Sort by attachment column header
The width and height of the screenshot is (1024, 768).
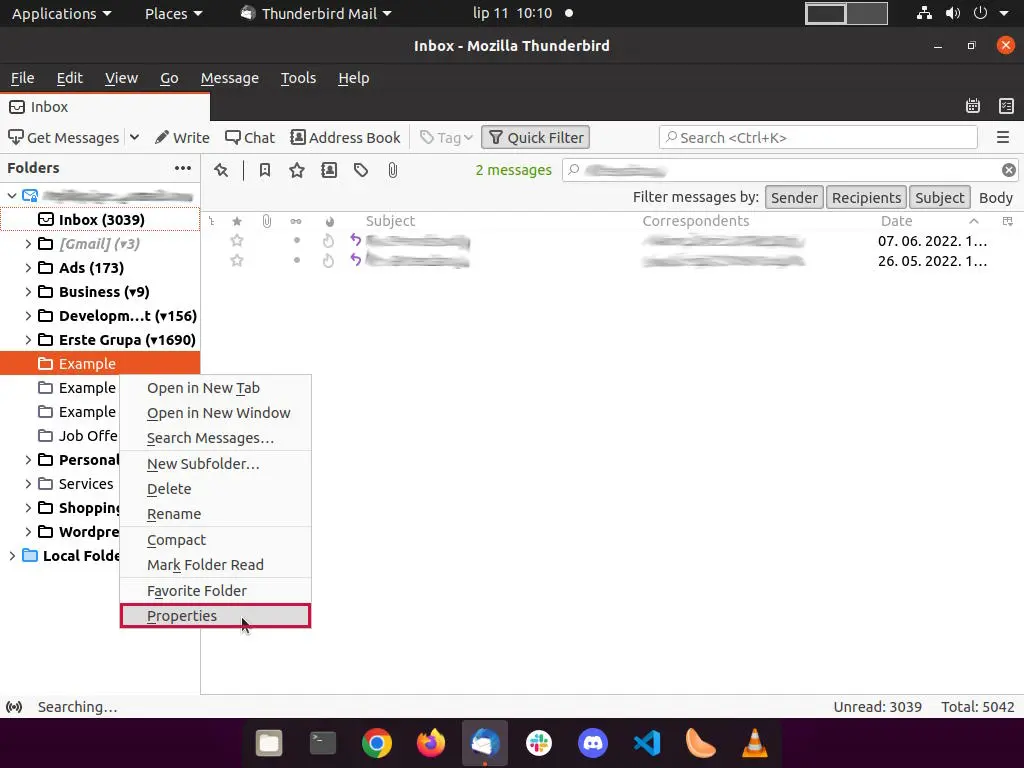coord(266,221)
